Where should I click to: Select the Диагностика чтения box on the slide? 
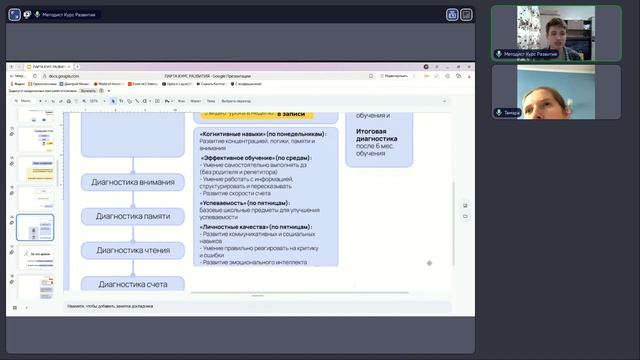tap(133, 250)
